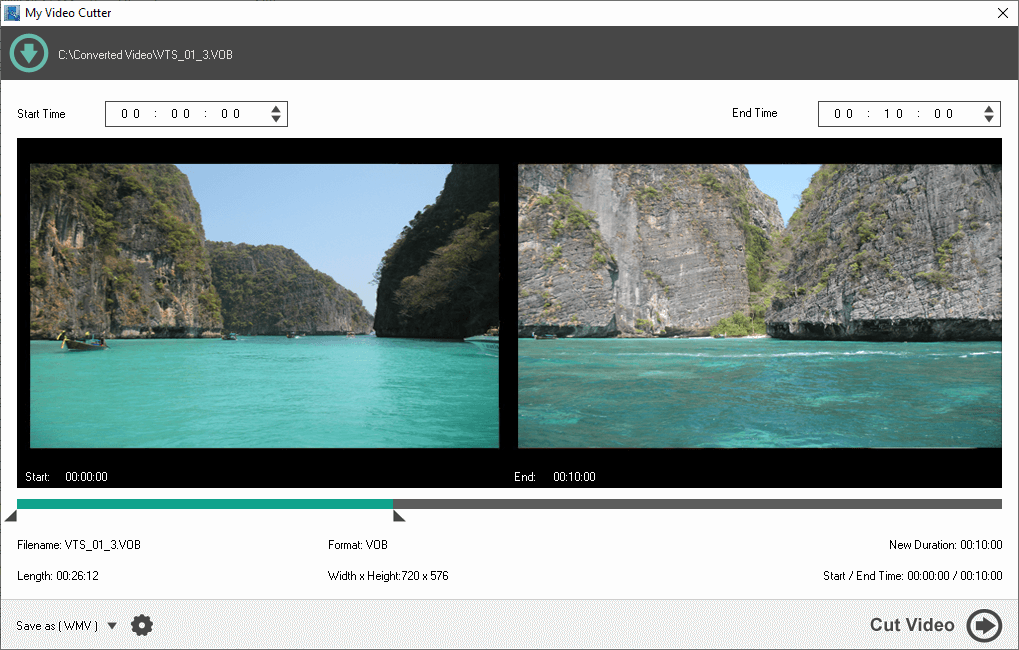Select the seconds field in End Time
This screenshot has width=1019, height=650.
944,114
